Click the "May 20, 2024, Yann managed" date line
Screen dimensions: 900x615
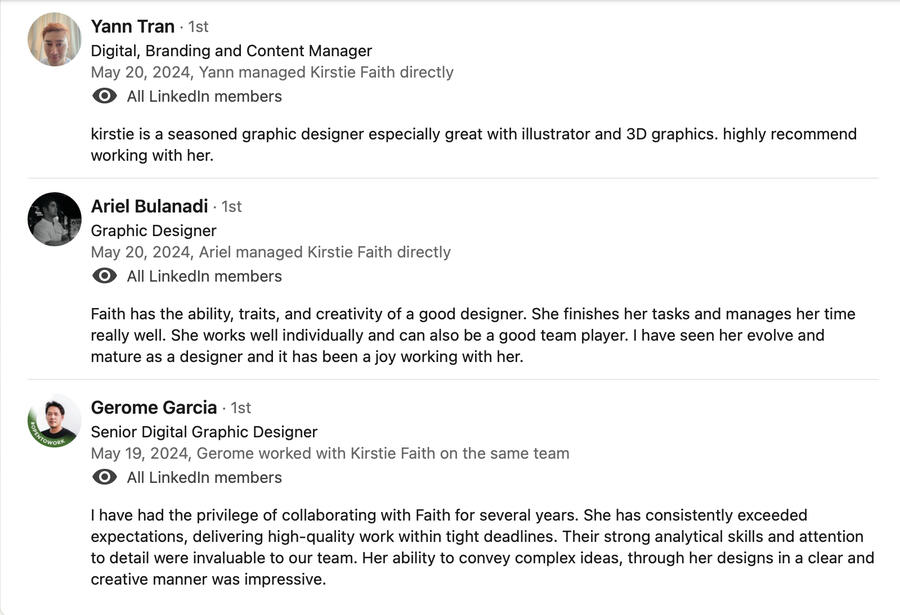272,73
